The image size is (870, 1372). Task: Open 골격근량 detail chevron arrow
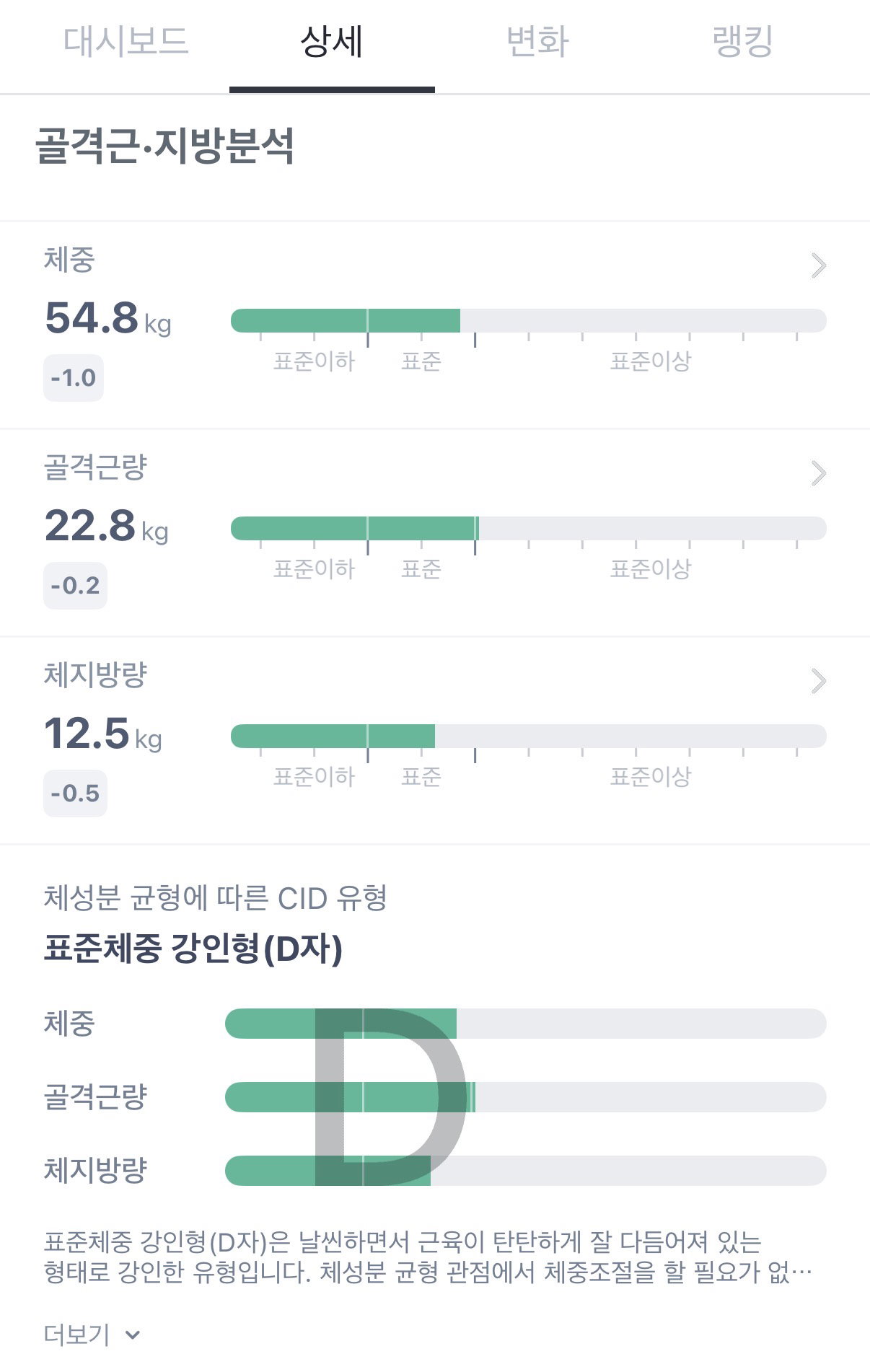818,473
